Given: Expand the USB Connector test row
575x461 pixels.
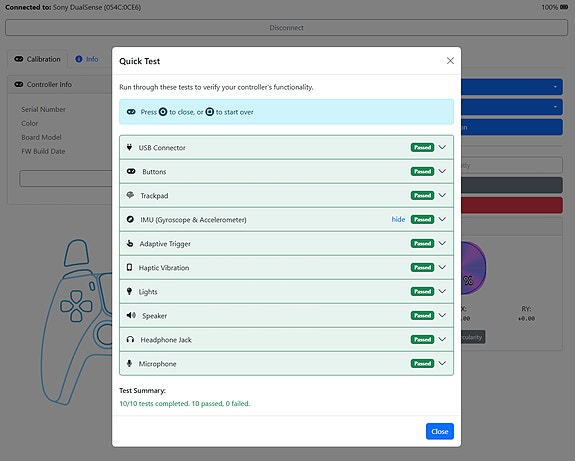Looking at the screenshot, I should tap(286, 147).
